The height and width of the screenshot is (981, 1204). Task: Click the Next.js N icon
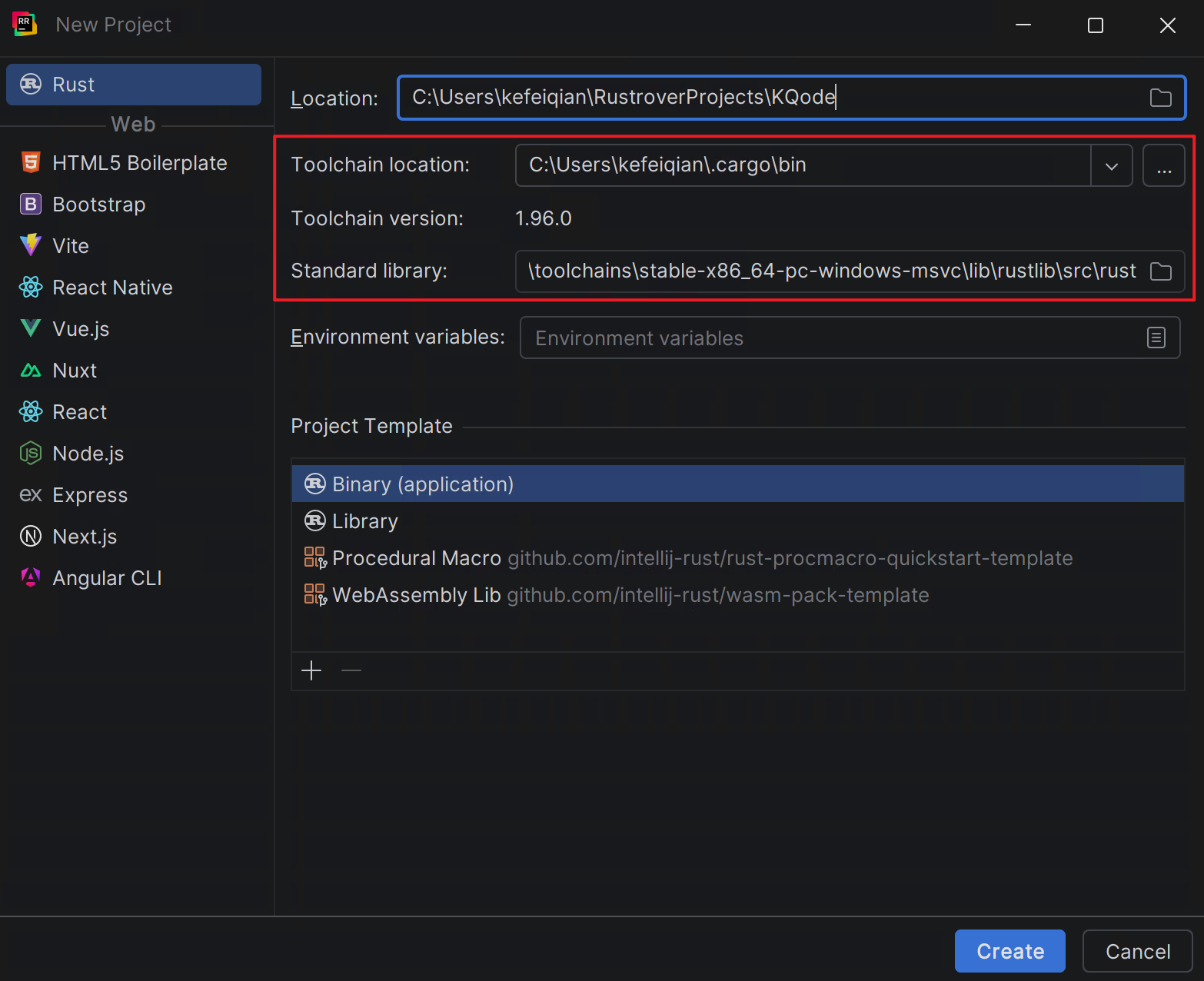31,536
